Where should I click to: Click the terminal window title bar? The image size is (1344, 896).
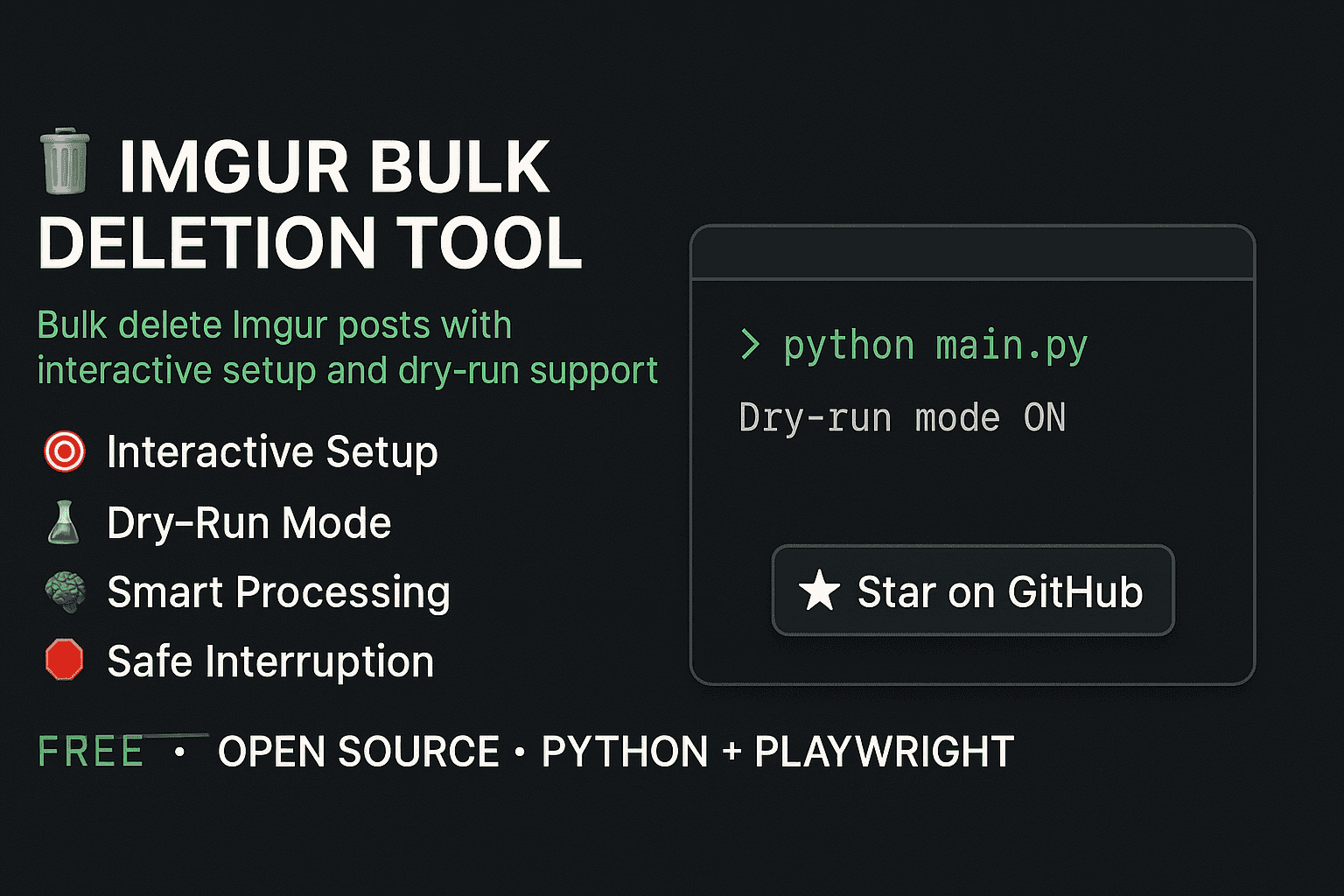click(972, 254)
